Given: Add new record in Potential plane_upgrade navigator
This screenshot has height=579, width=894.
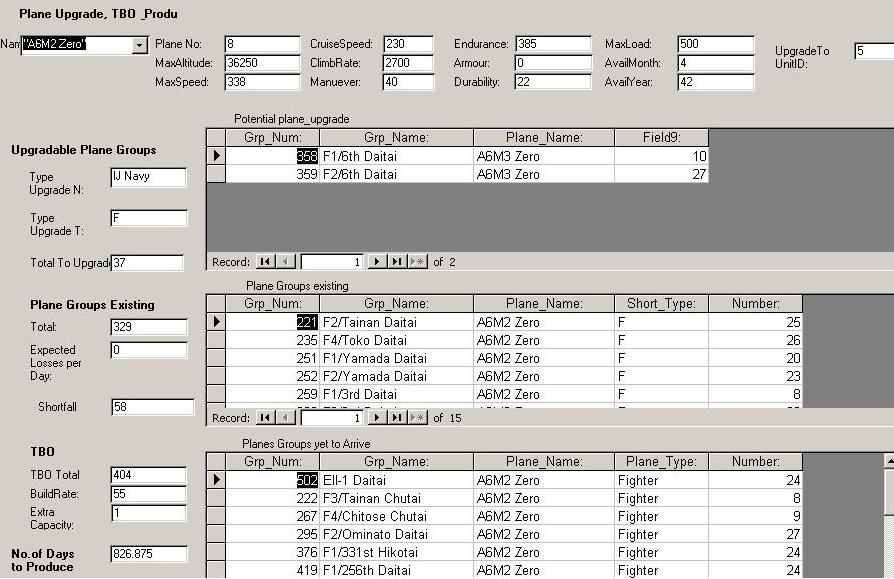Looking at the screenshot, I should (x=417, y=262).
